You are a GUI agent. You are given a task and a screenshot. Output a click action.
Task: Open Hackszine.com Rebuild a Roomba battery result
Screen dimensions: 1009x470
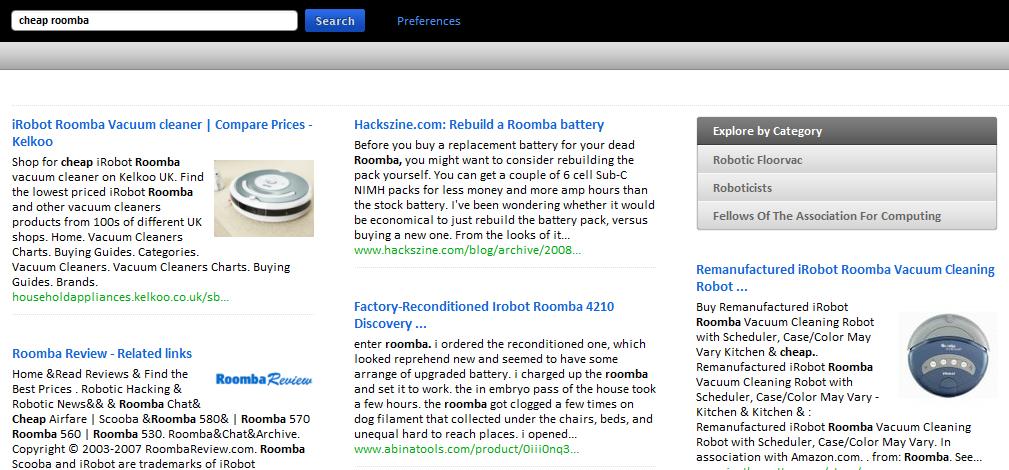[x=479, y=125]
